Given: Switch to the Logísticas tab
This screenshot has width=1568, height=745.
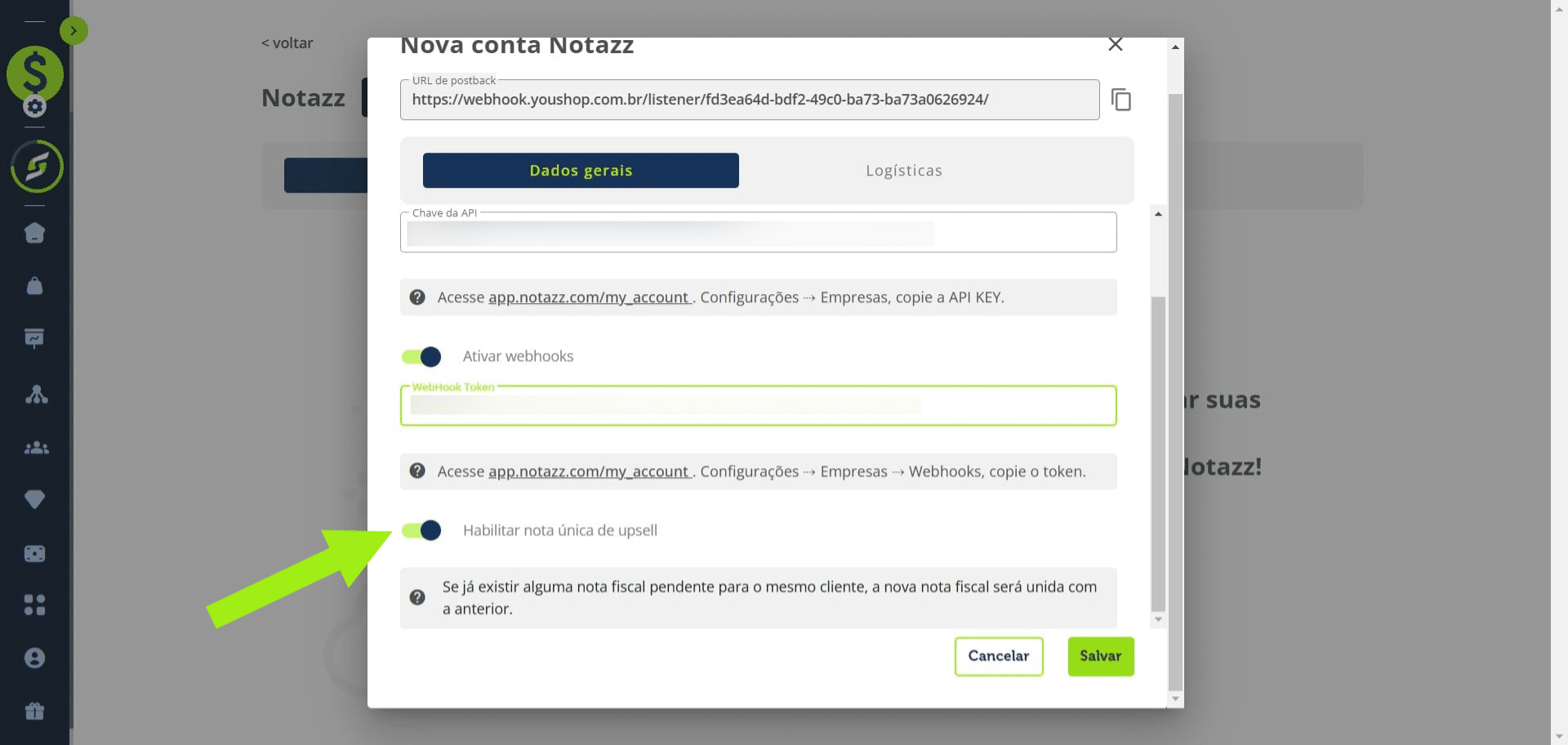Looking at the screenshot, I should pyautogui.click(x=904, y=171).
